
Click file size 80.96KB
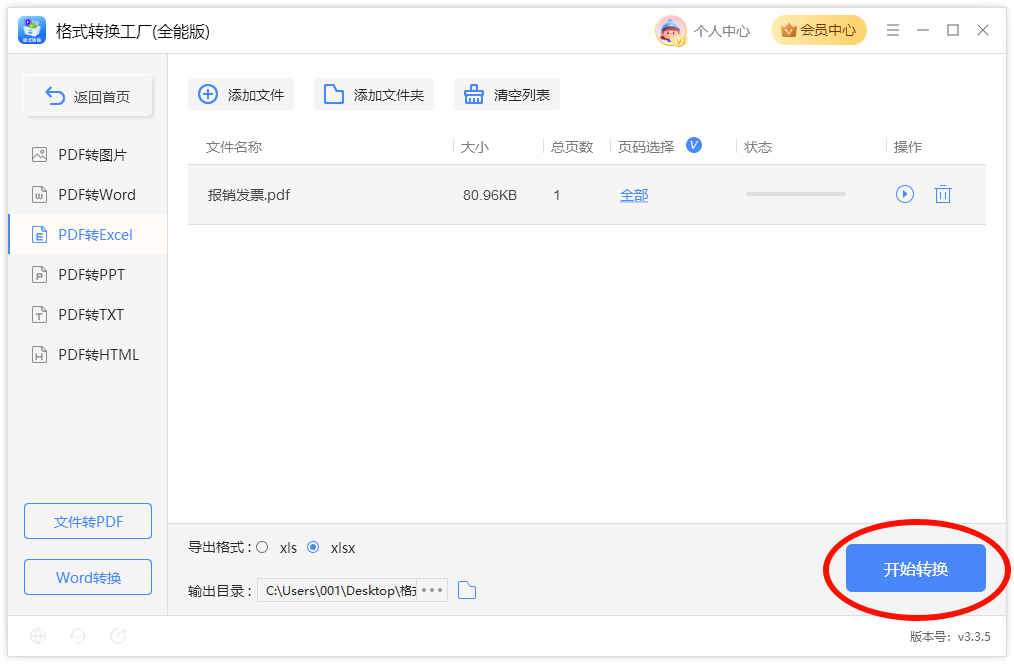click(490, 195)
